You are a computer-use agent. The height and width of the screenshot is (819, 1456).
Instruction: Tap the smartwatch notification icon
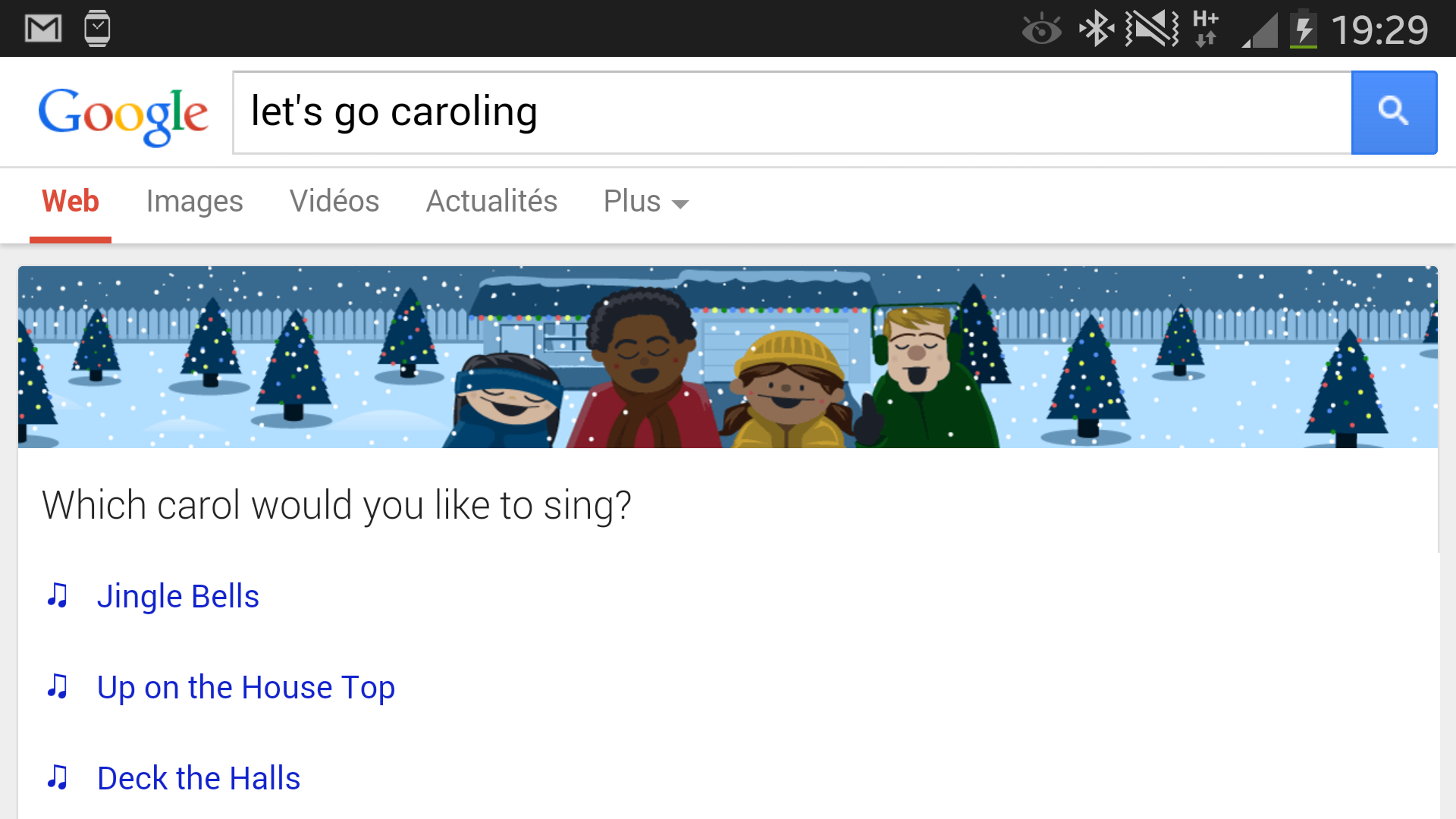pos(97,29)
